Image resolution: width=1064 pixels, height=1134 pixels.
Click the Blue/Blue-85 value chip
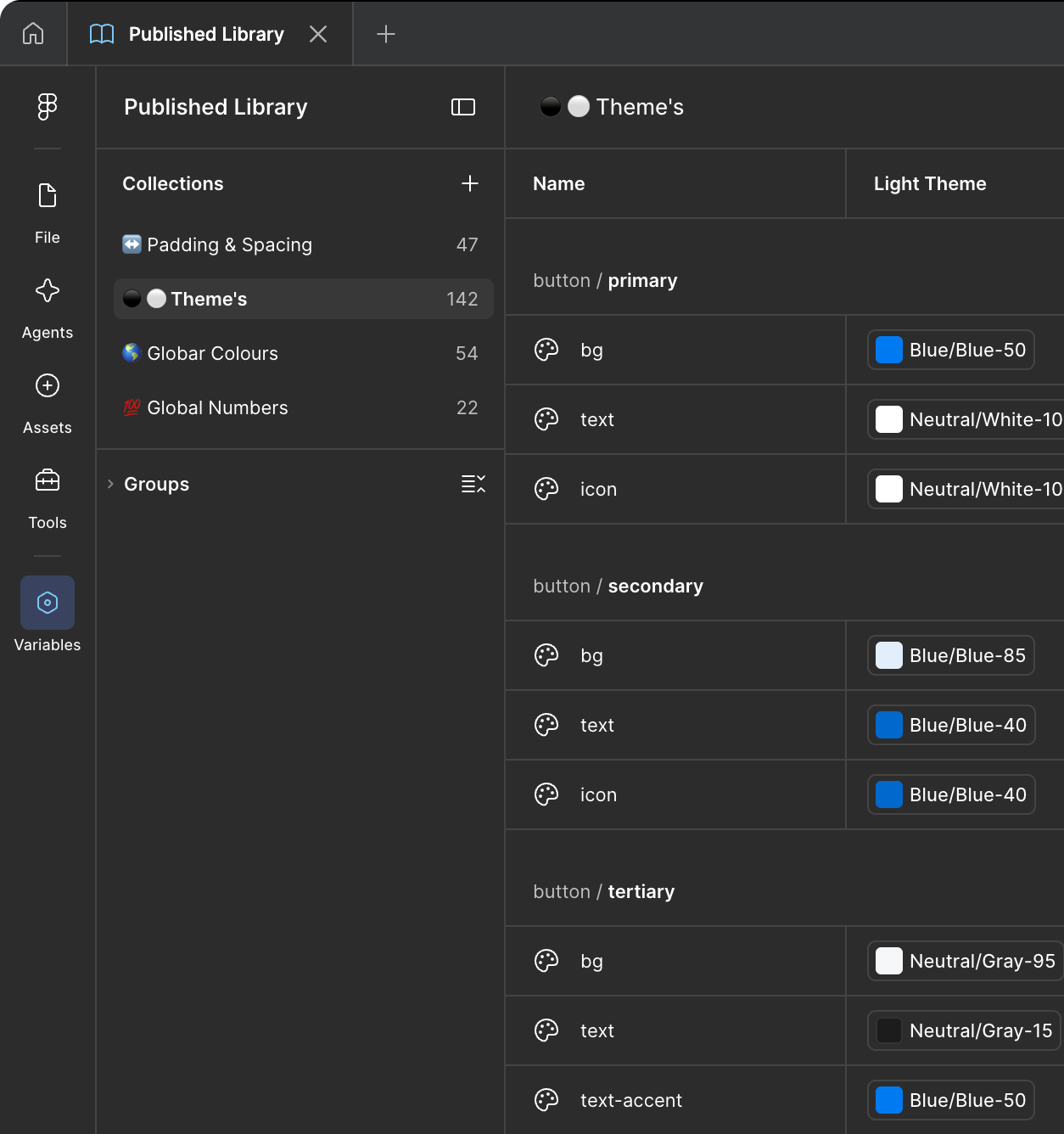coord(950,655)
